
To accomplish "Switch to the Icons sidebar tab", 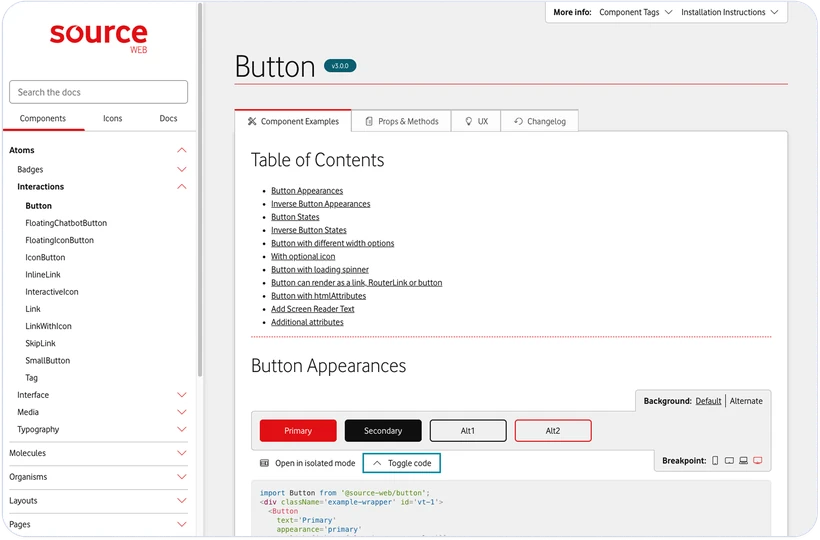I will [112, 119].
